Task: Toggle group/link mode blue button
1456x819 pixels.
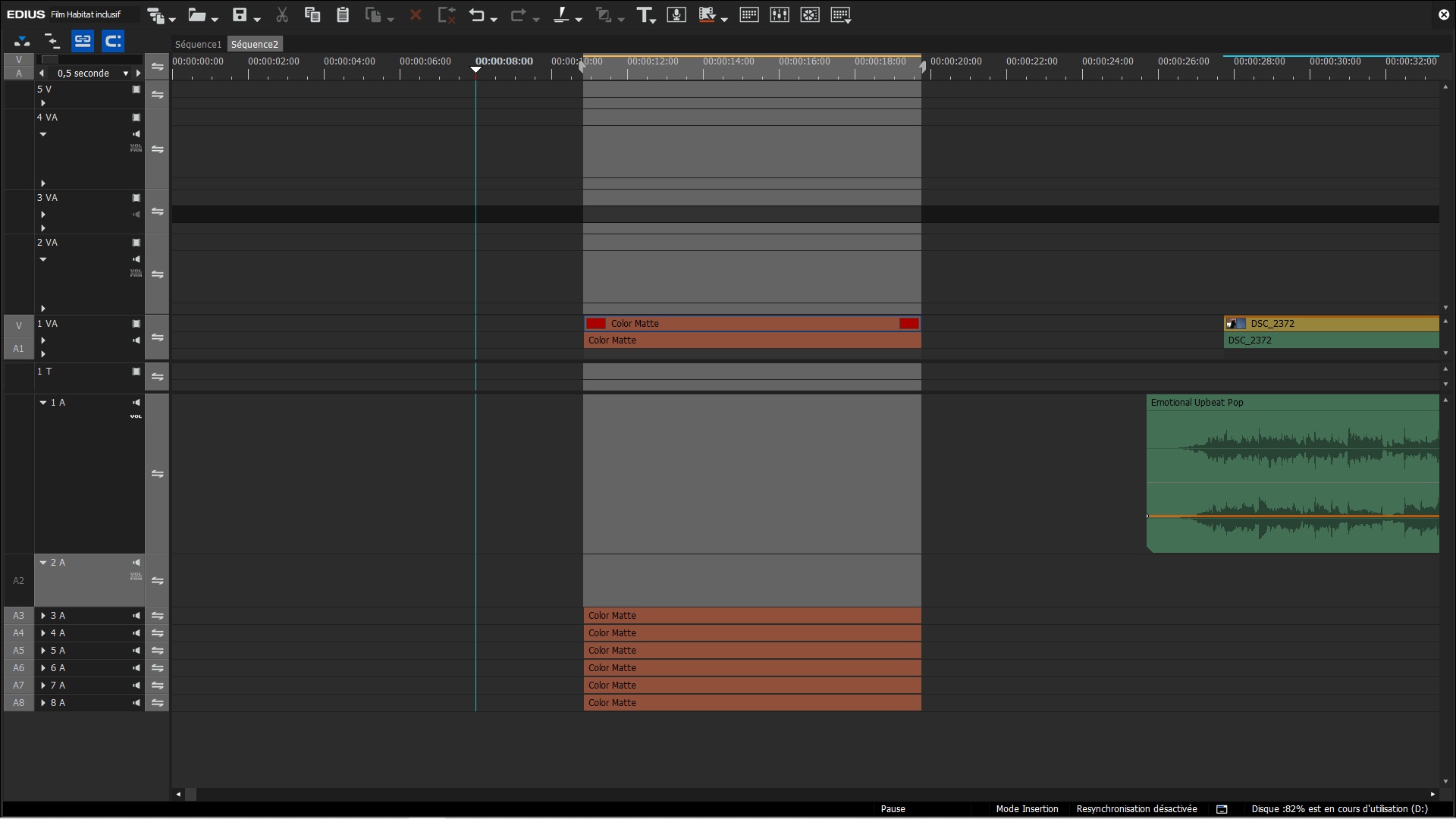Action: coord(83,41)
